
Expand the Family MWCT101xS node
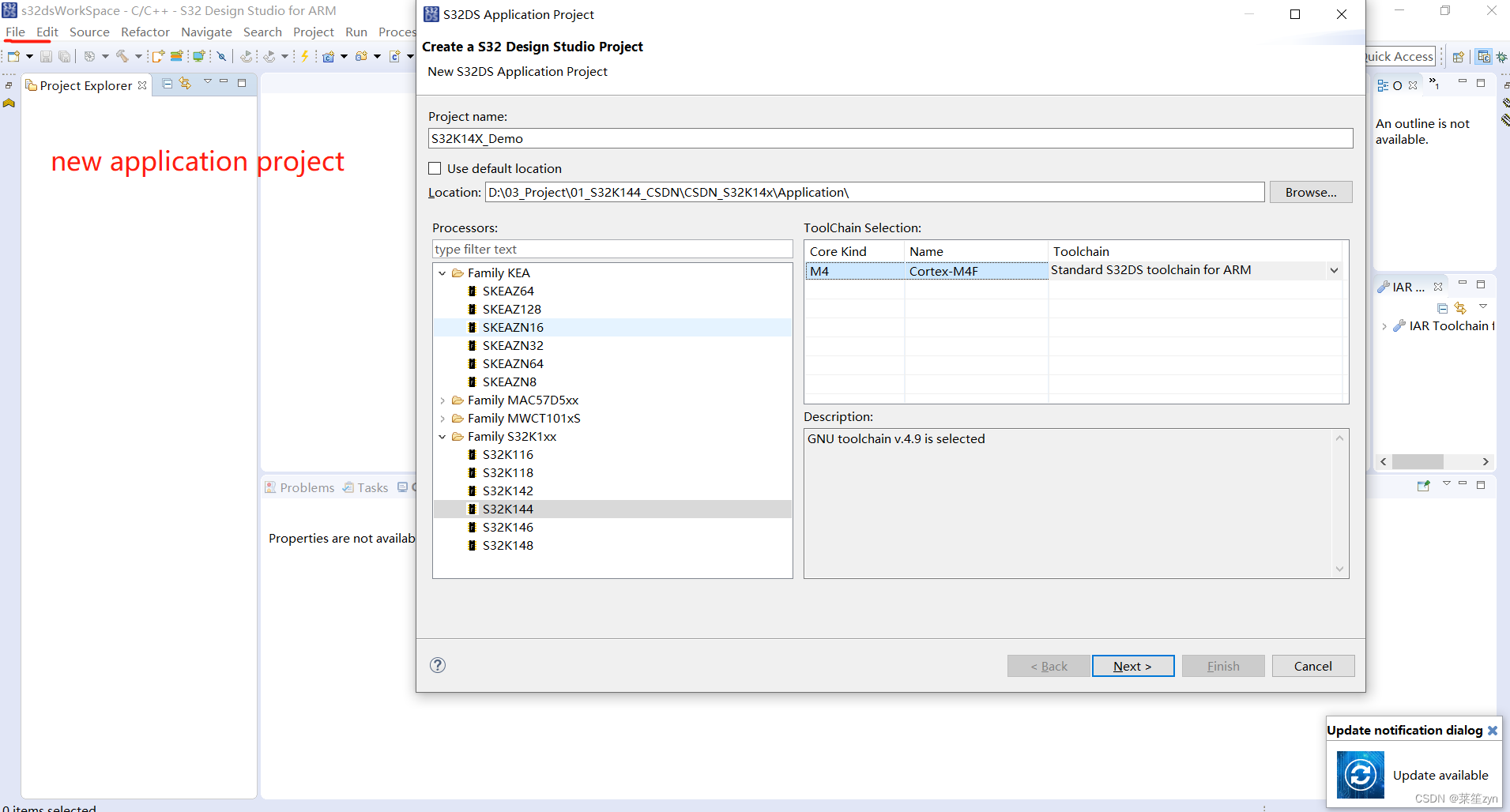pos(442,419)
